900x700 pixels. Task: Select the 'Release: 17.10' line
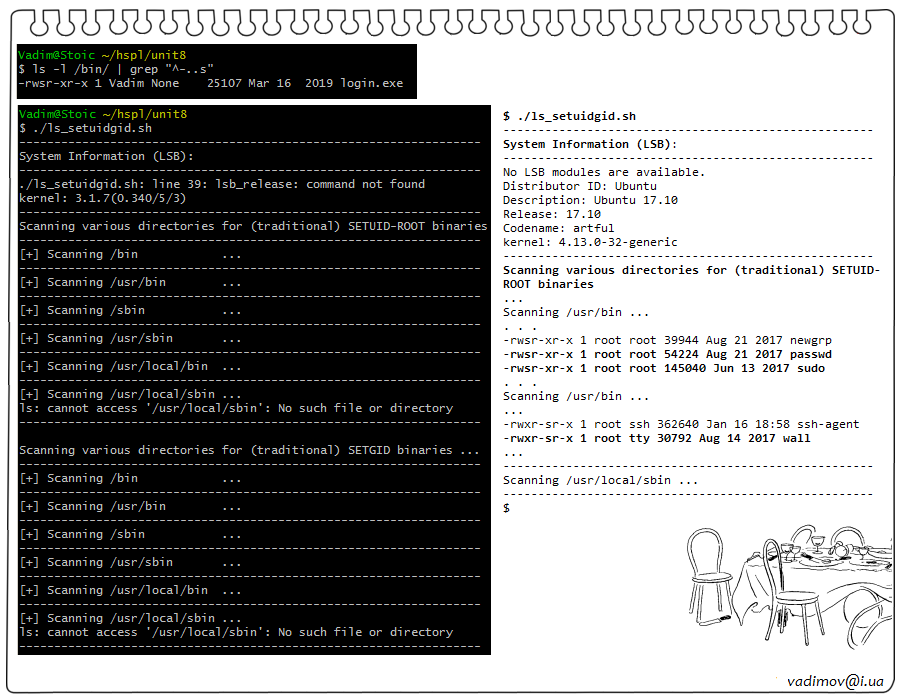[x=551, y=214]
